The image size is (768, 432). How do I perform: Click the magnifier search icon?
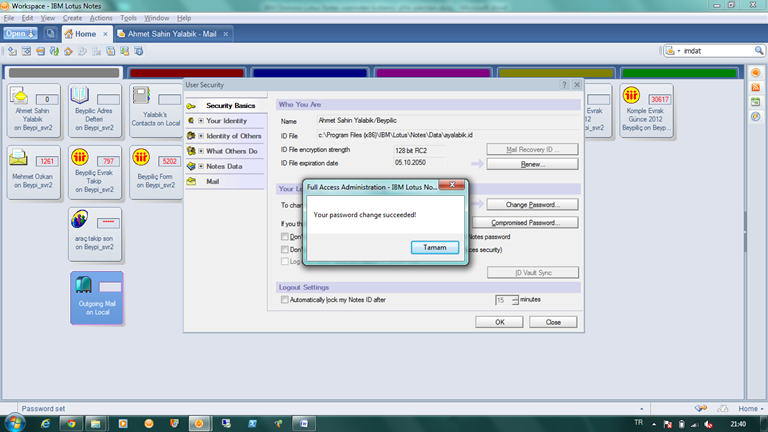(759, 51)
